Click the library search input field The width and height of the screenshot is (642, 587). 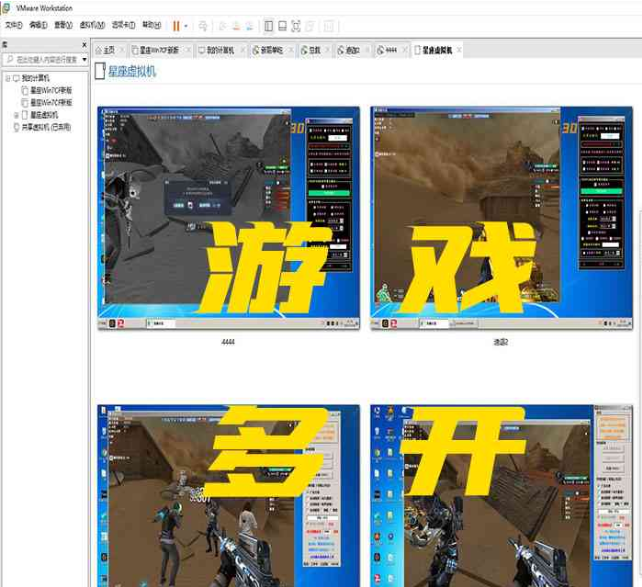[40, 60]
